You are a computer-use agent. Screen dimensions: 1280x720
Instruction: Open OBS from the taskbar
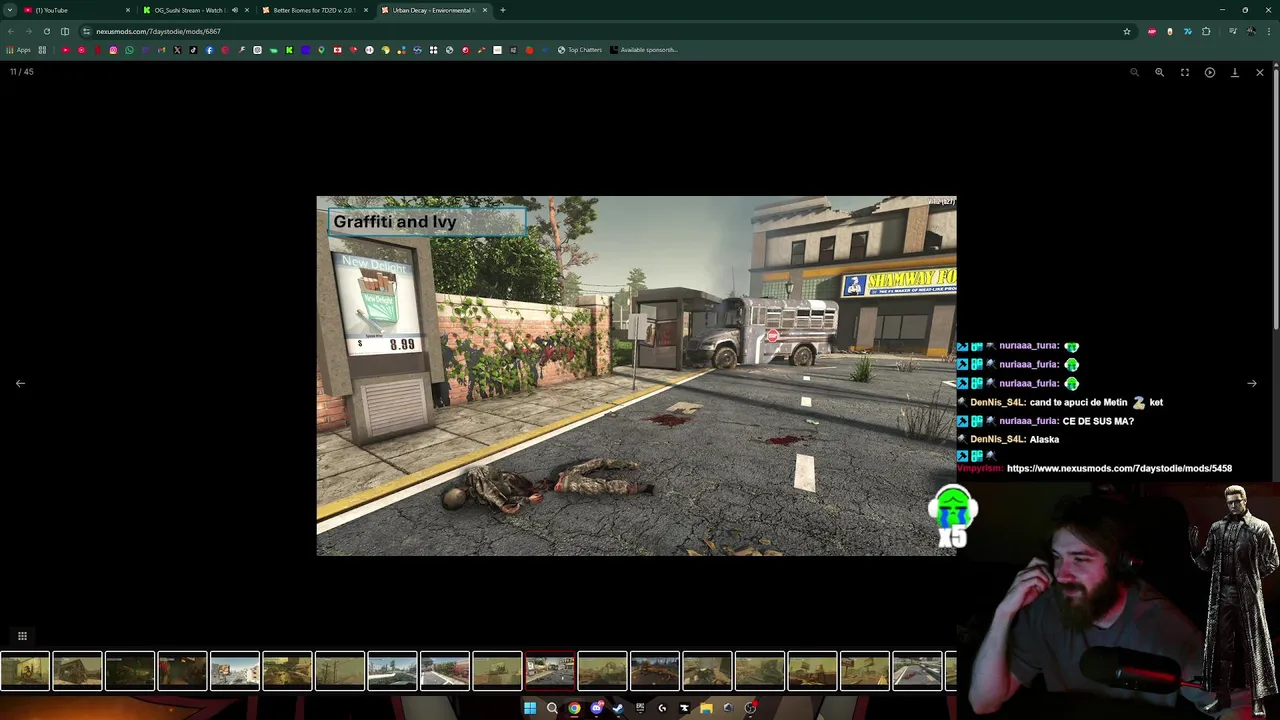pyautogui.click(x=750, y=708)
